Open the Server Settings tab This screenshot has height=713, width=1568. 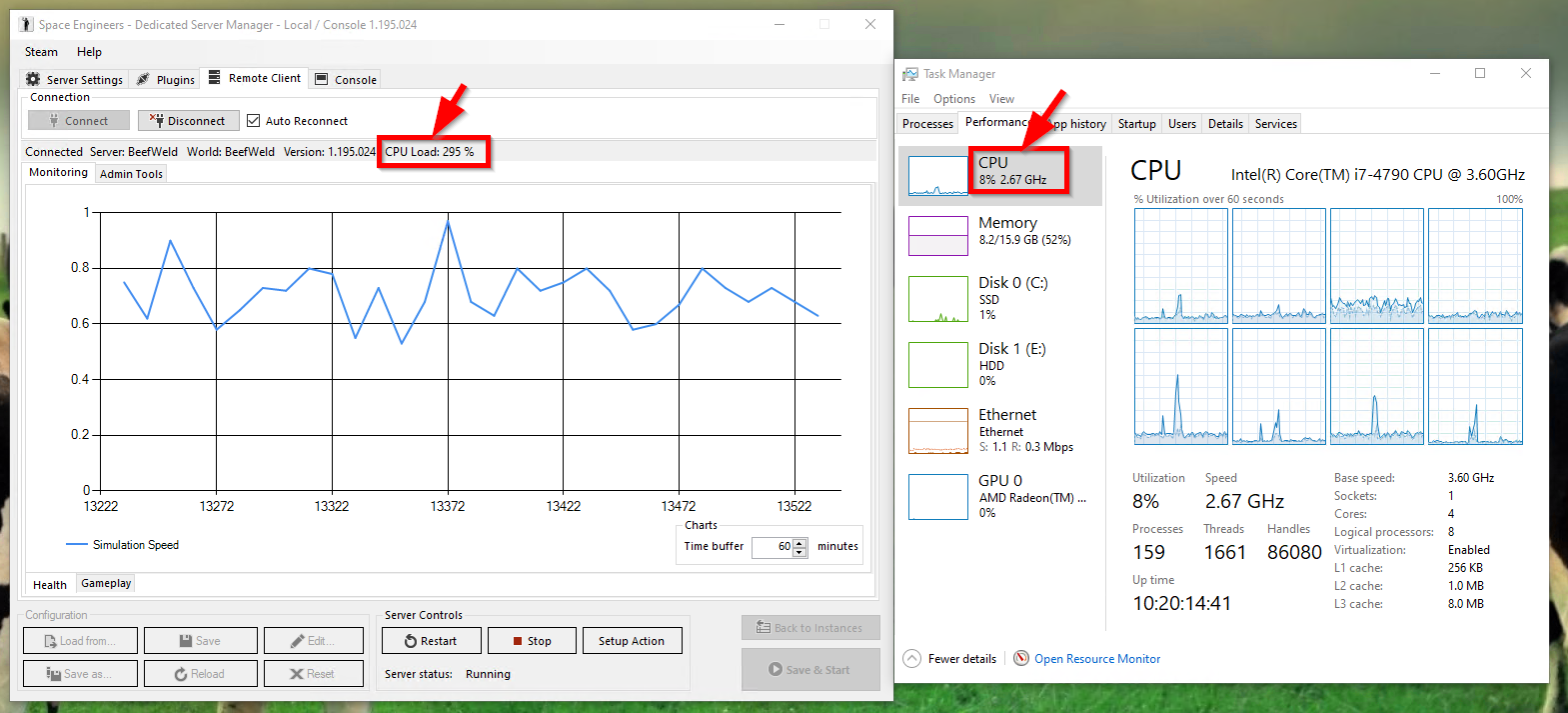[x=74, y=79]
